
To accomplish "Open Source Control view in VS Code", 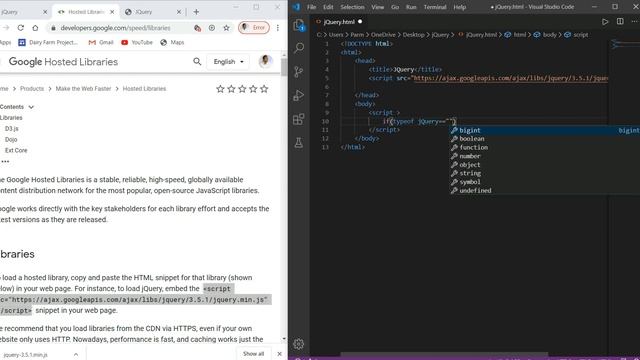I will coord(299,72).
